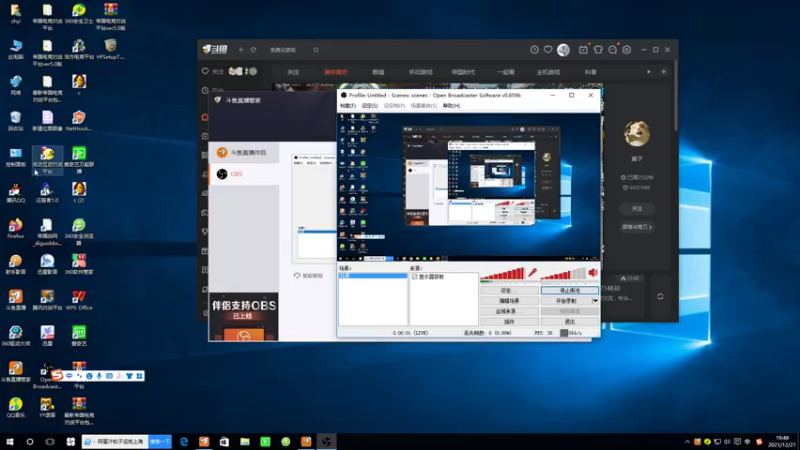Viewport: 800px width, 450px height.
Task: Click the Douyu user avatar in the title bar
Action: pyautogui.click(x=563, y=49)
